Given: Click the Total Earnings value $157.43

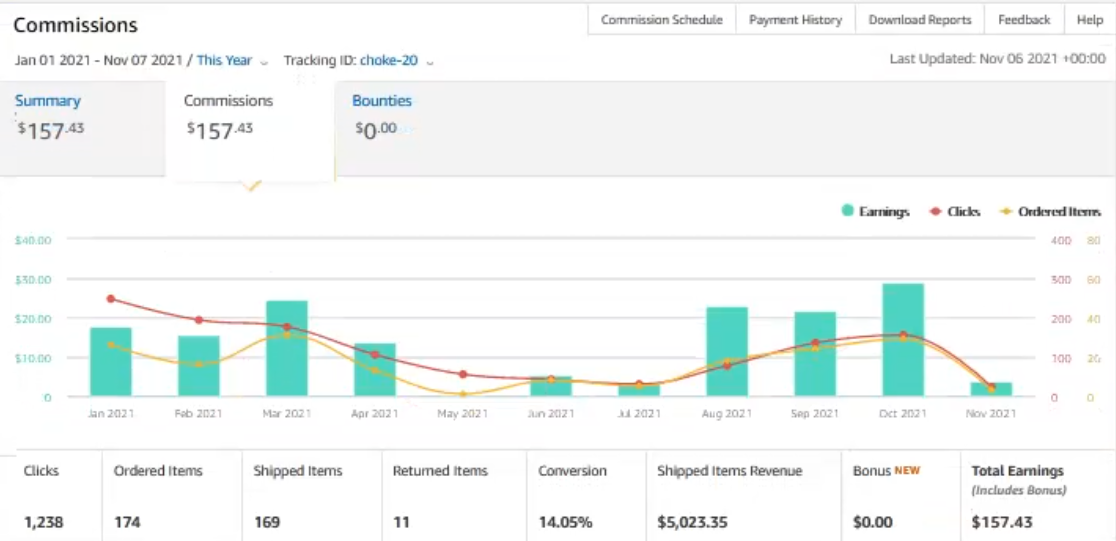Looking at the screenshot, I should [1001, 522].
